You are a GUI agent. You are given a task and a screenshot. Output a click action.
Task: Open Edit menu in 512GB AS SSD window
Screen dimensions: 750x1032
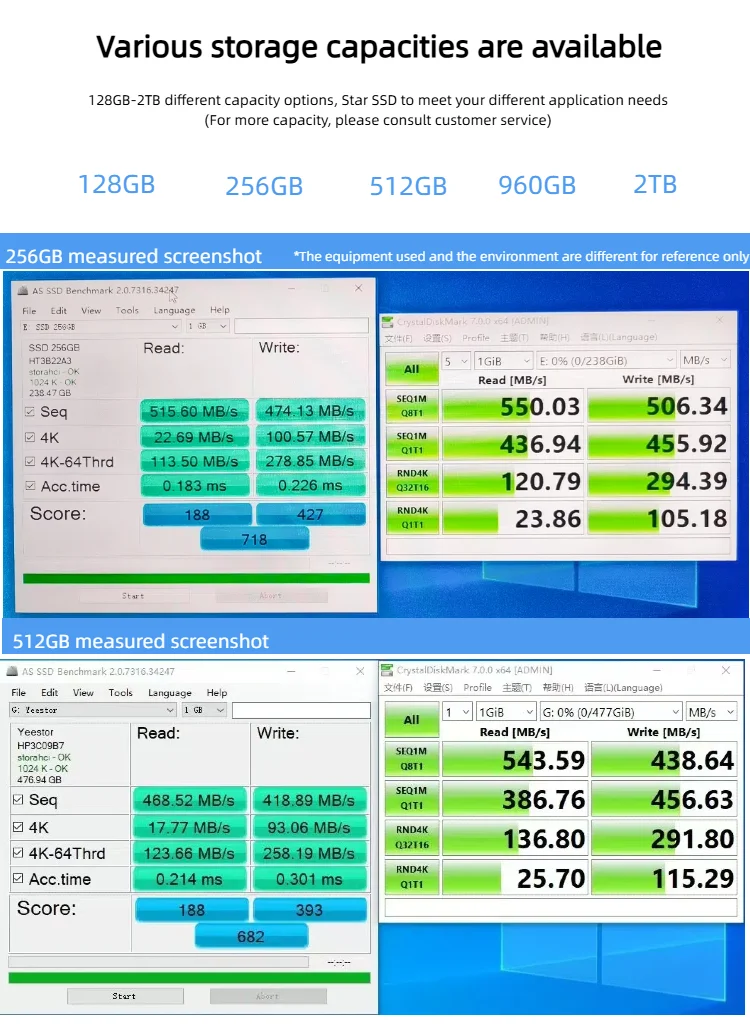point(49,692)
